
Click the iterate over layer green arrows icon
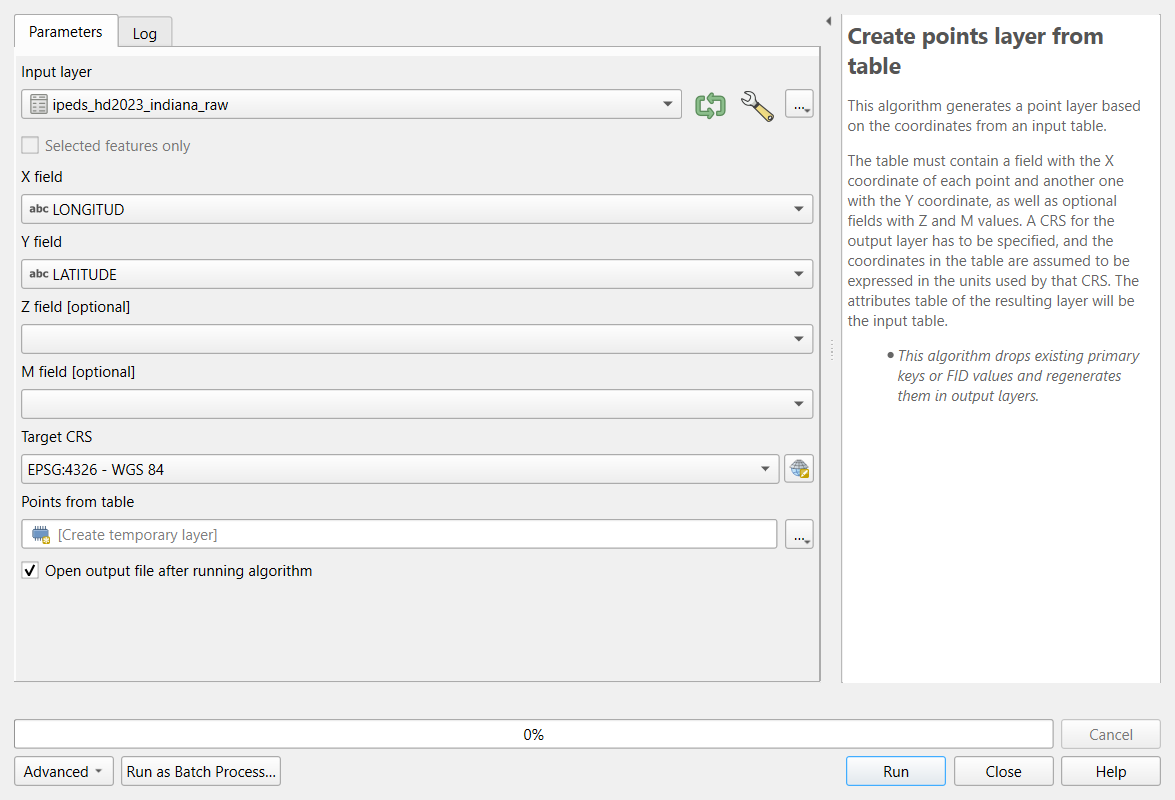tap(710, 105)
